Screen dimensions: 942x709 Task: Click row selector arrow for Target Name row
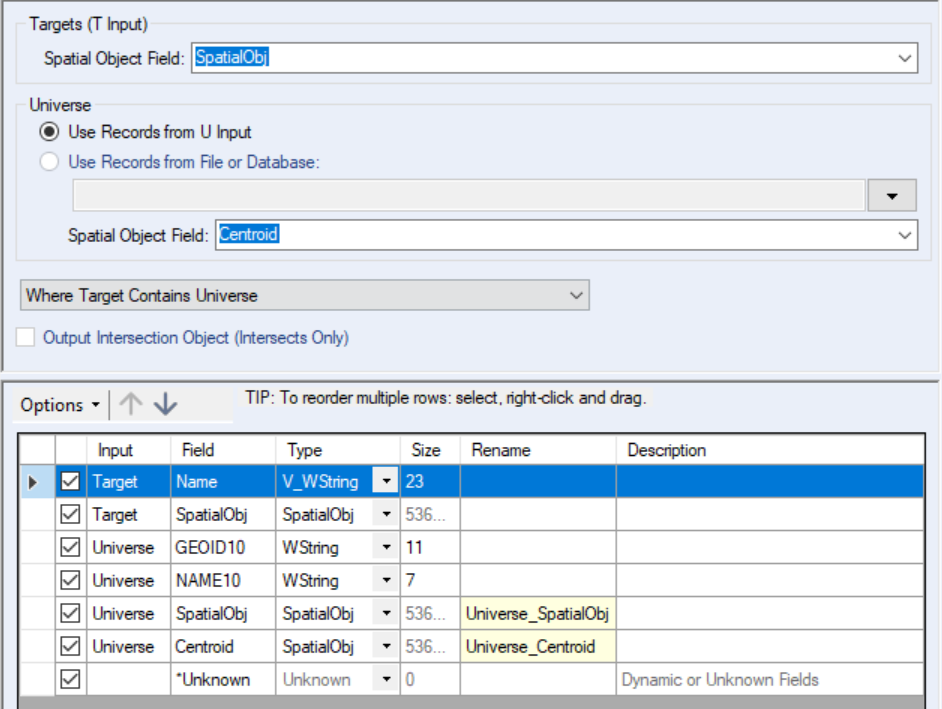coord(33,481)
